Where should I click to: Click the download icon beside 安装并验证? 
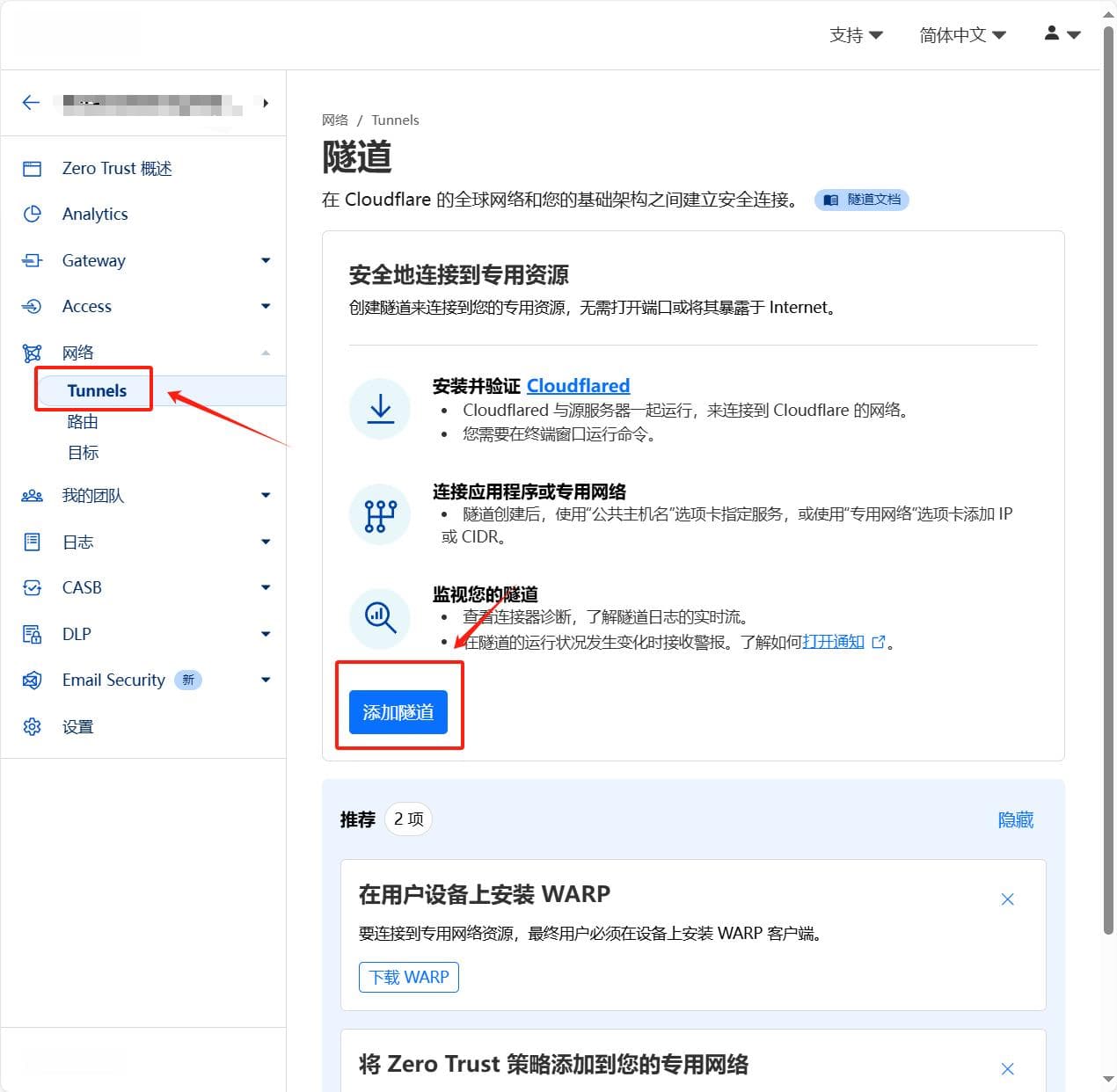pos(380,409)
